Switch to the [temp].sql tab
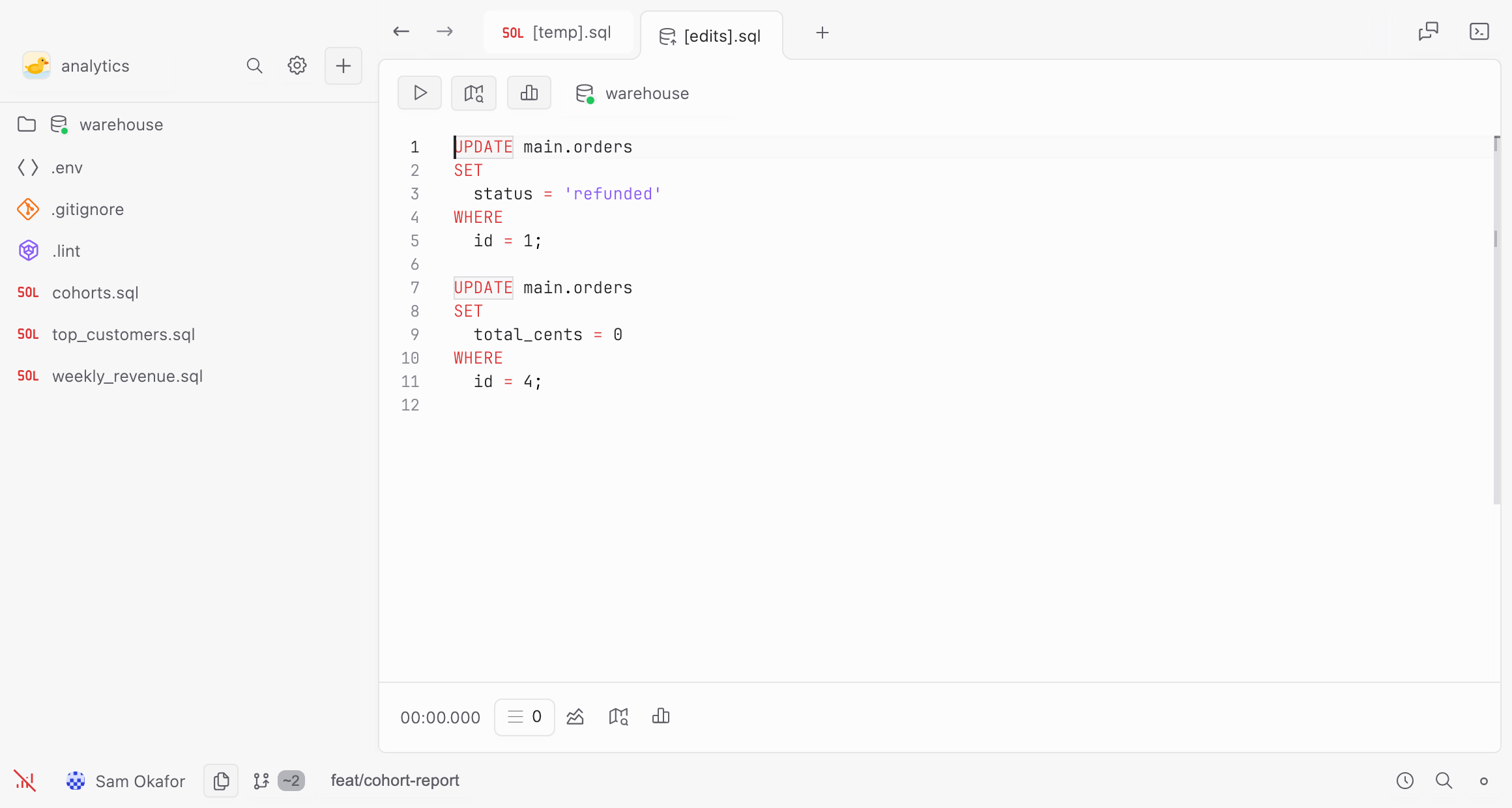1512x808 pixels. pyautogui.click(x=558, y=32)
